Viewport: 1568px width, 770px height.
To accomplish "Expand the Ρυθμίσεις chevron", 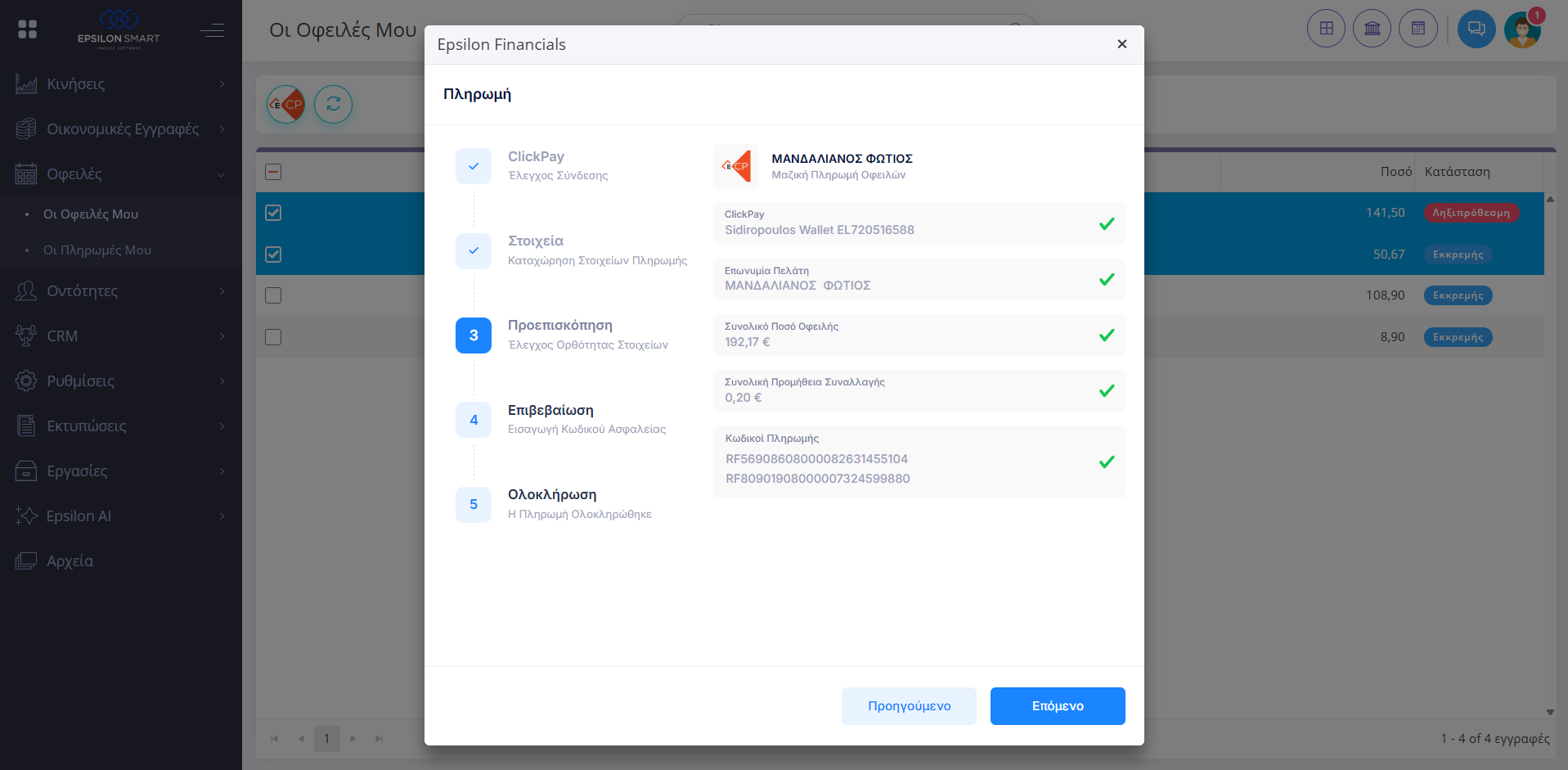I will click(x=222, y=381).
